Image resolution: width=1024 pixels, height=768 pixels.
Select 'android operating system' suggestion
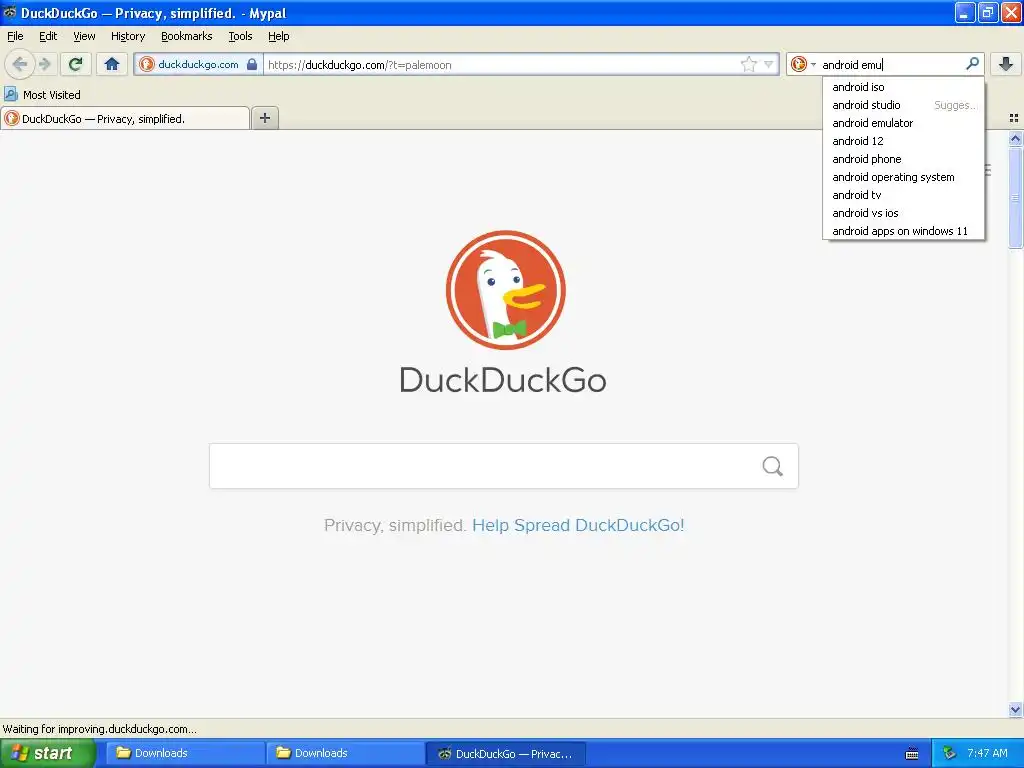click(903, 177)
